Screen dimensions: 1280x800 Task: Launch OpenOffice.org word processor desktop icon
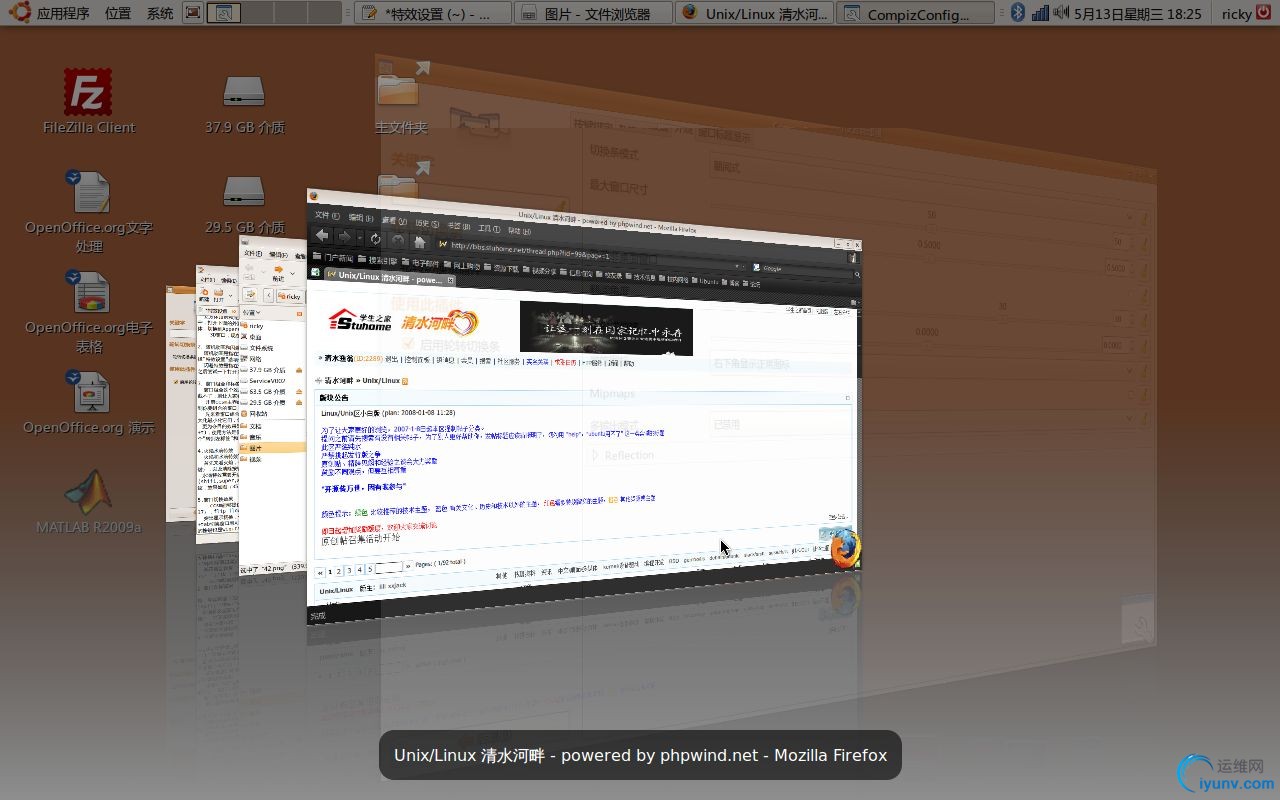(89, 211)
